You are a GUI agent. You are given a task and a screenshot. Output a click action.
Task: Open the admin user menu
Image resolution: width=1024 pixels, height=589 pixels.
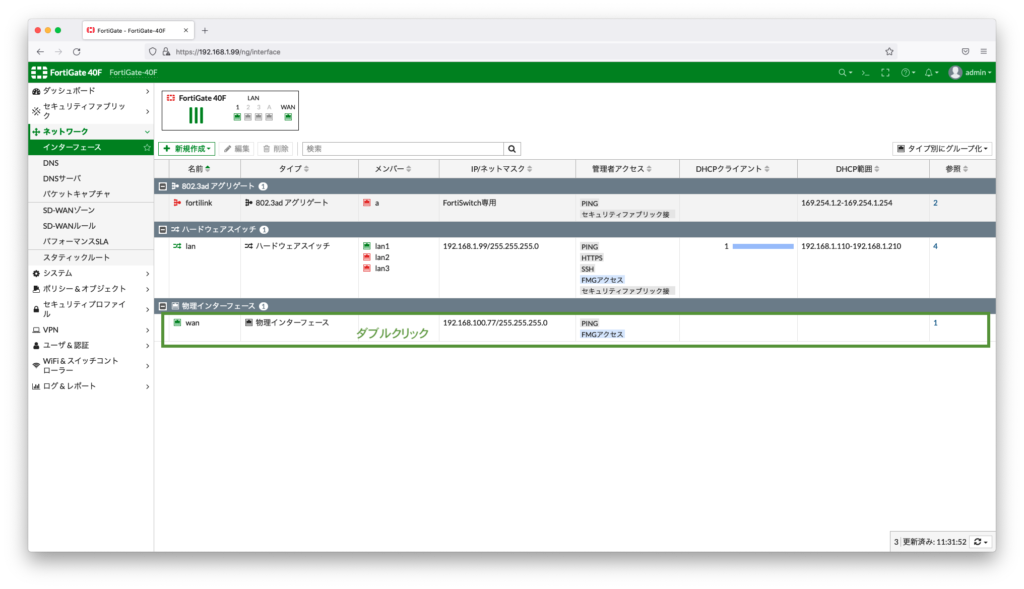point(970,72)
